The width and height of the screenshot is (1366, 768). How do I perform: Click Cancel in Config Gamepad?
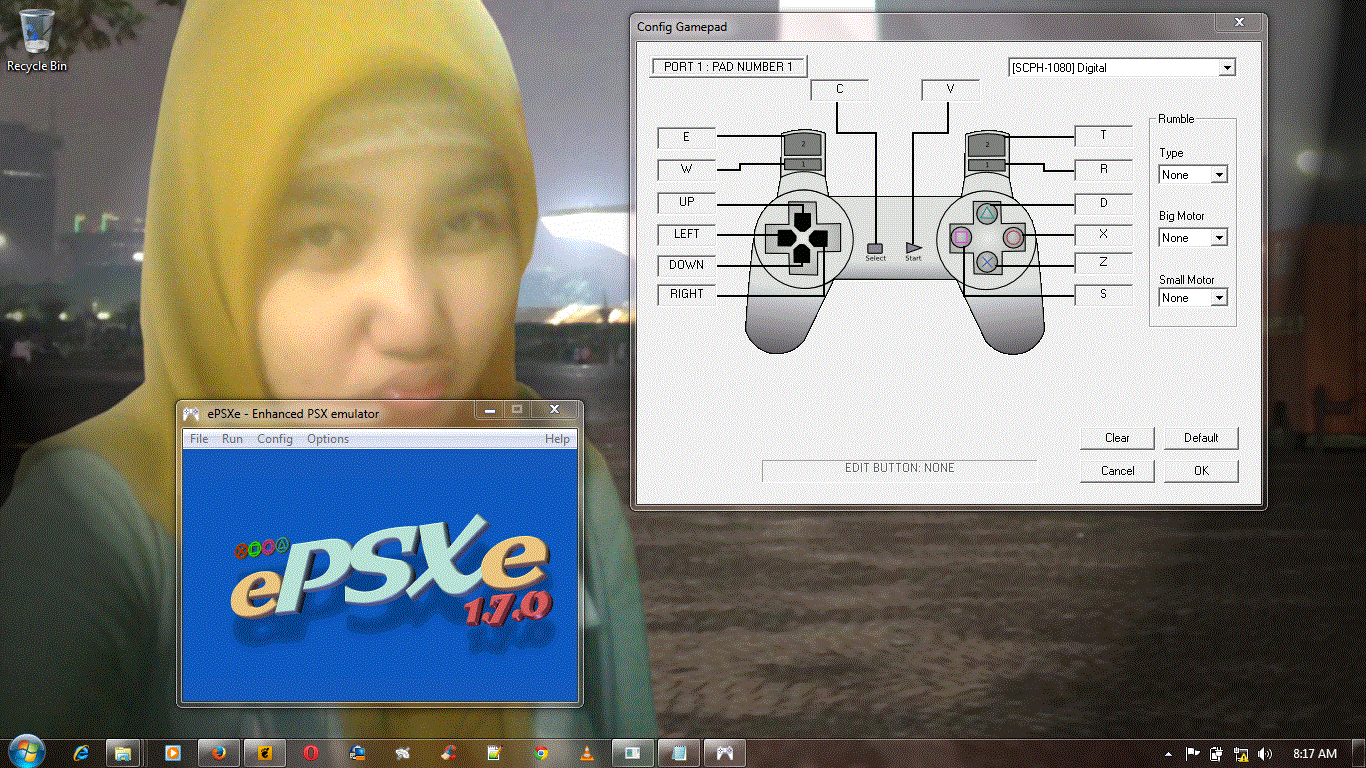1117,470
